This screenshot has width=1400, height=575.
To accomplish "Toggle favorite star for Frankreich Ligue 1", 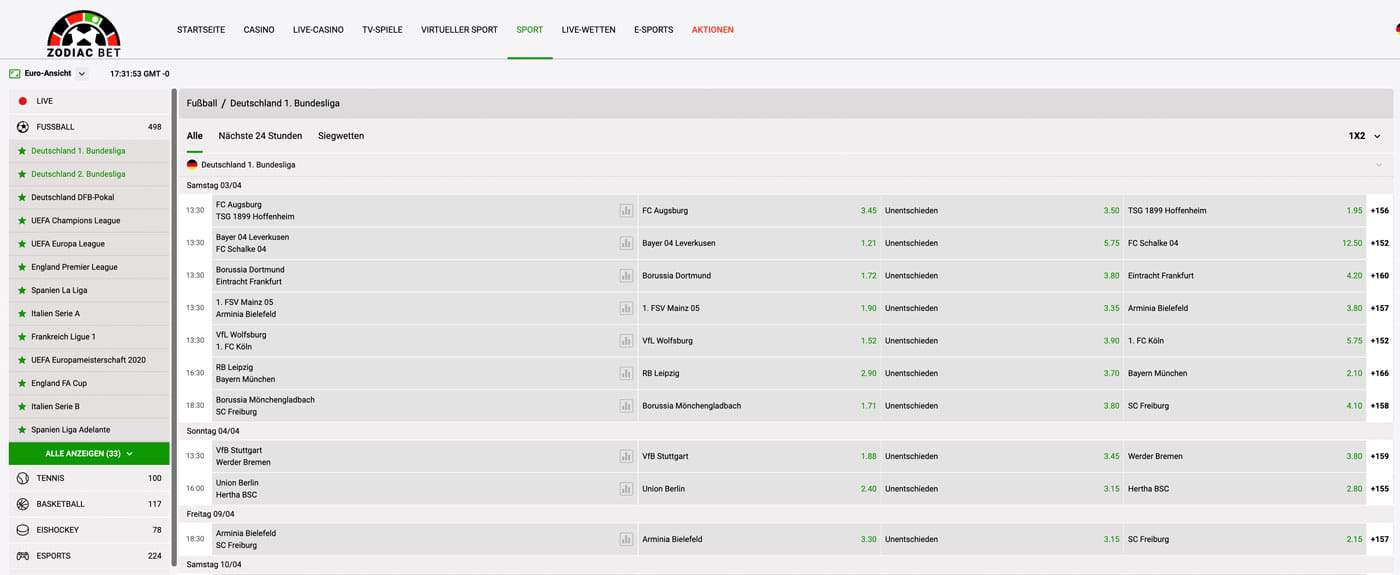I will [22, 337].
